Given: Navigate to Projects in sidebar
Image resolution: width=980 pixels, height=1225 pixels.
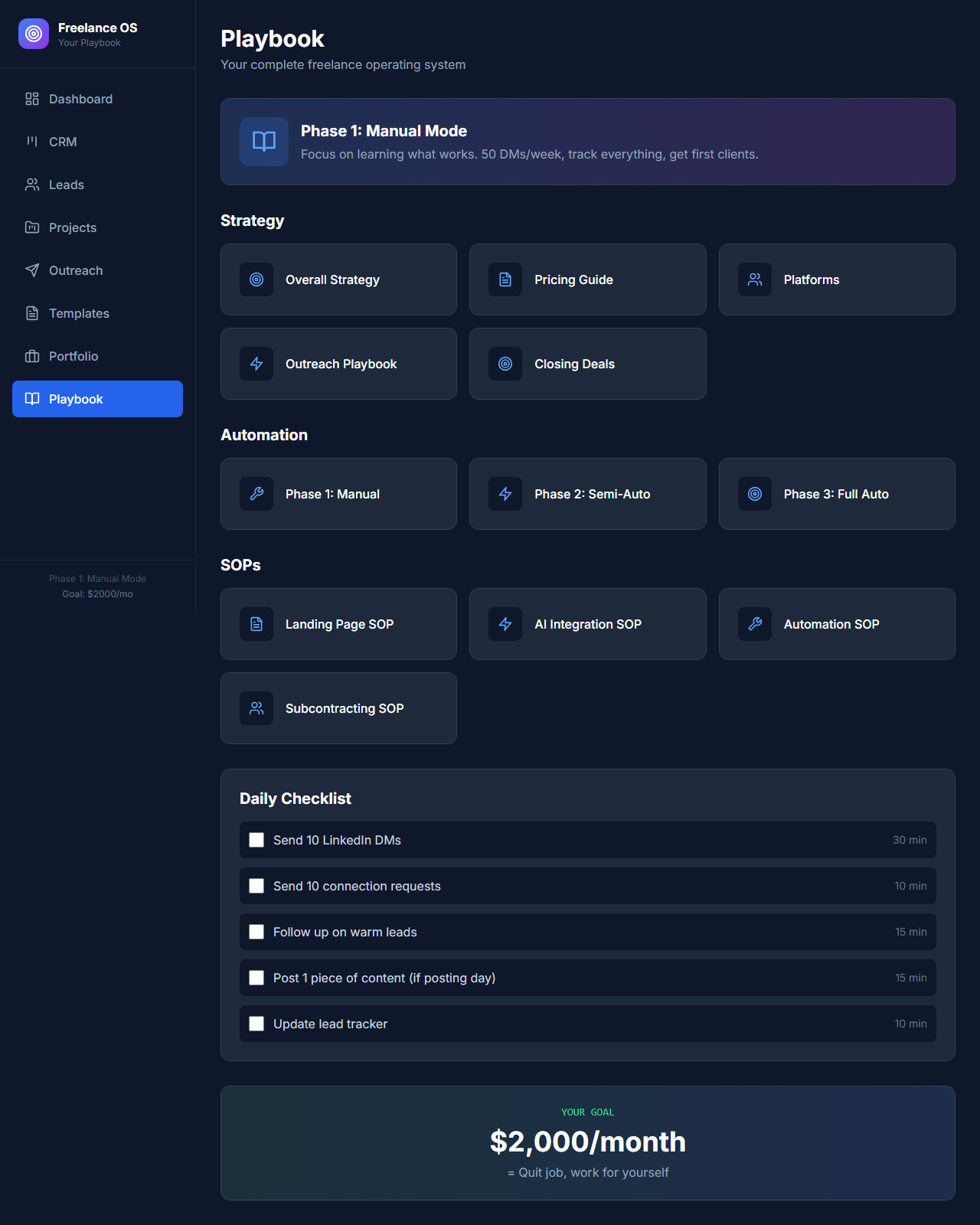Looking at the screenshot, I should pos(97,227).
